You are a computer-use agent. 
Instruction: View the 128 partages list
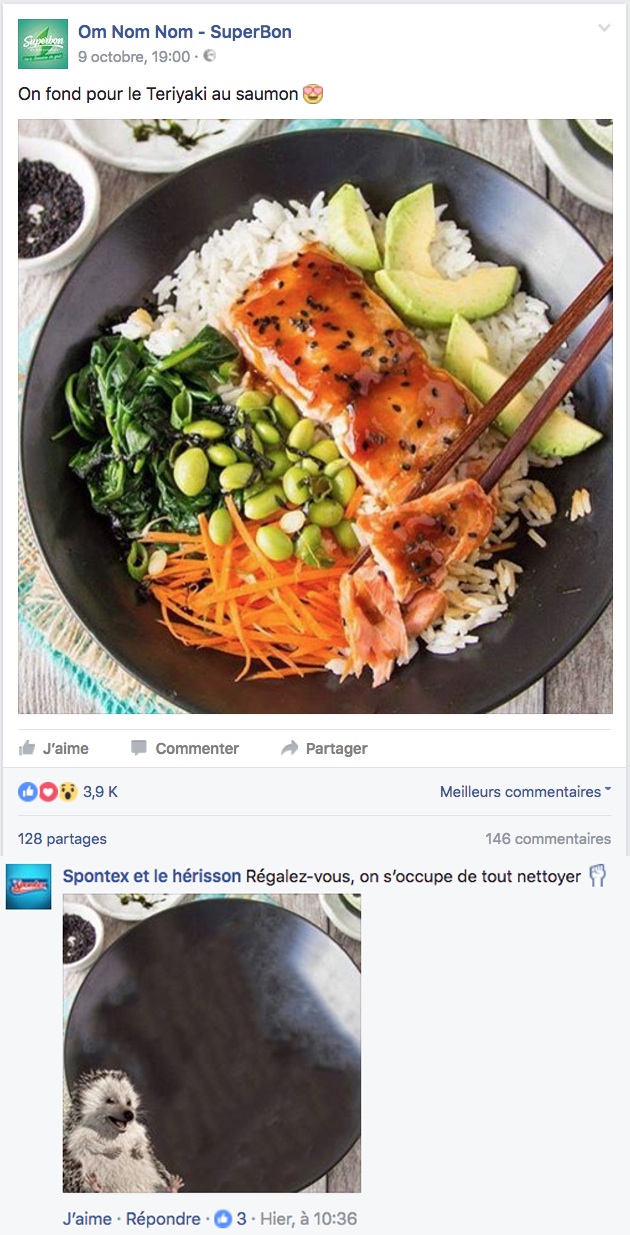tap(62, 839)
